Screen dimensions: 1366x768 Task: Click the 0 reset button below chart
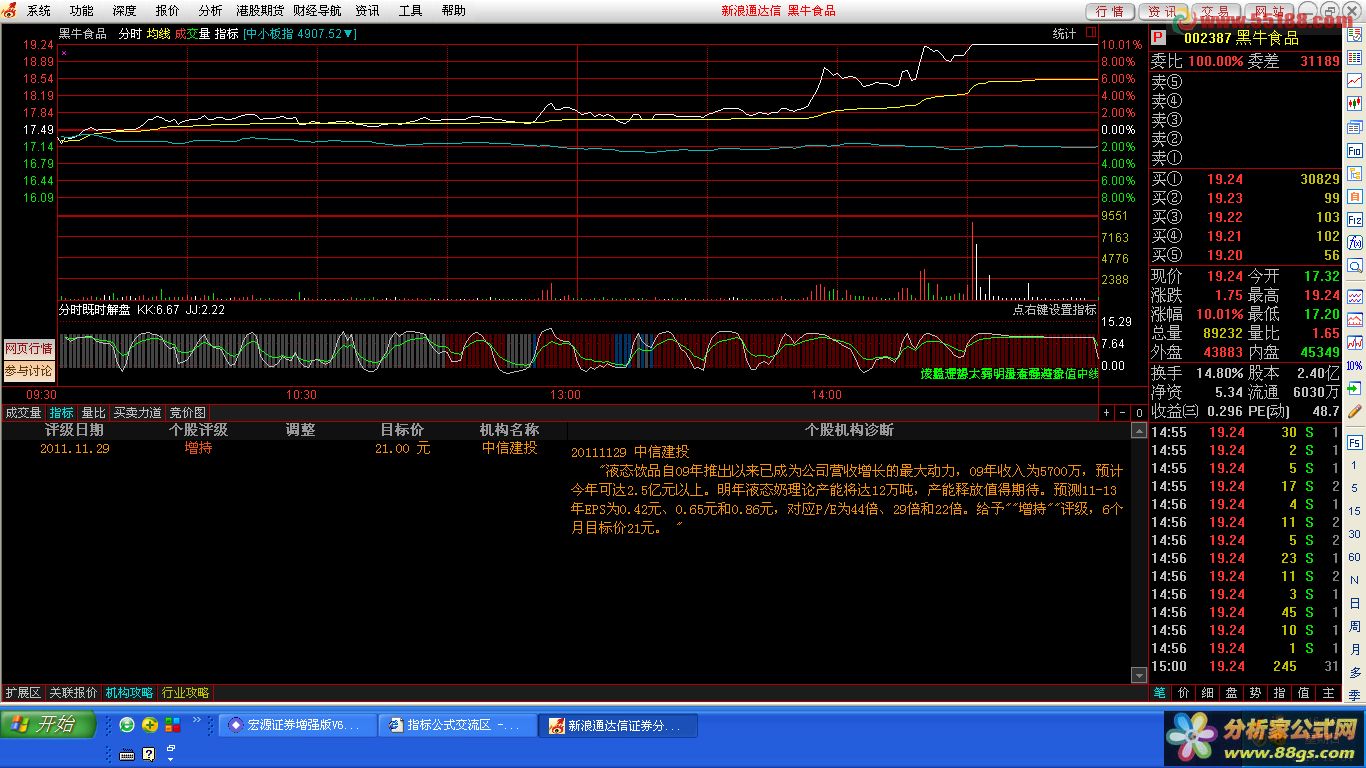1139,412
